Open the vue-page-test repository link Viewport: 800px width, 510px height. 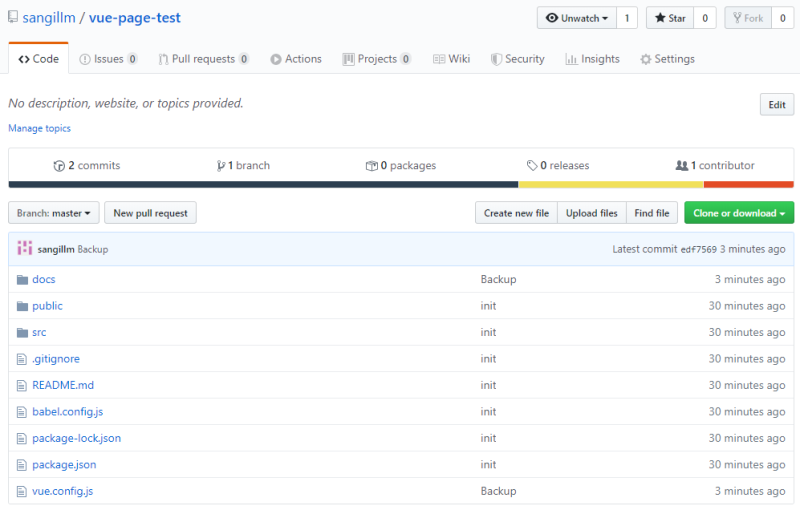click(135, 17)
